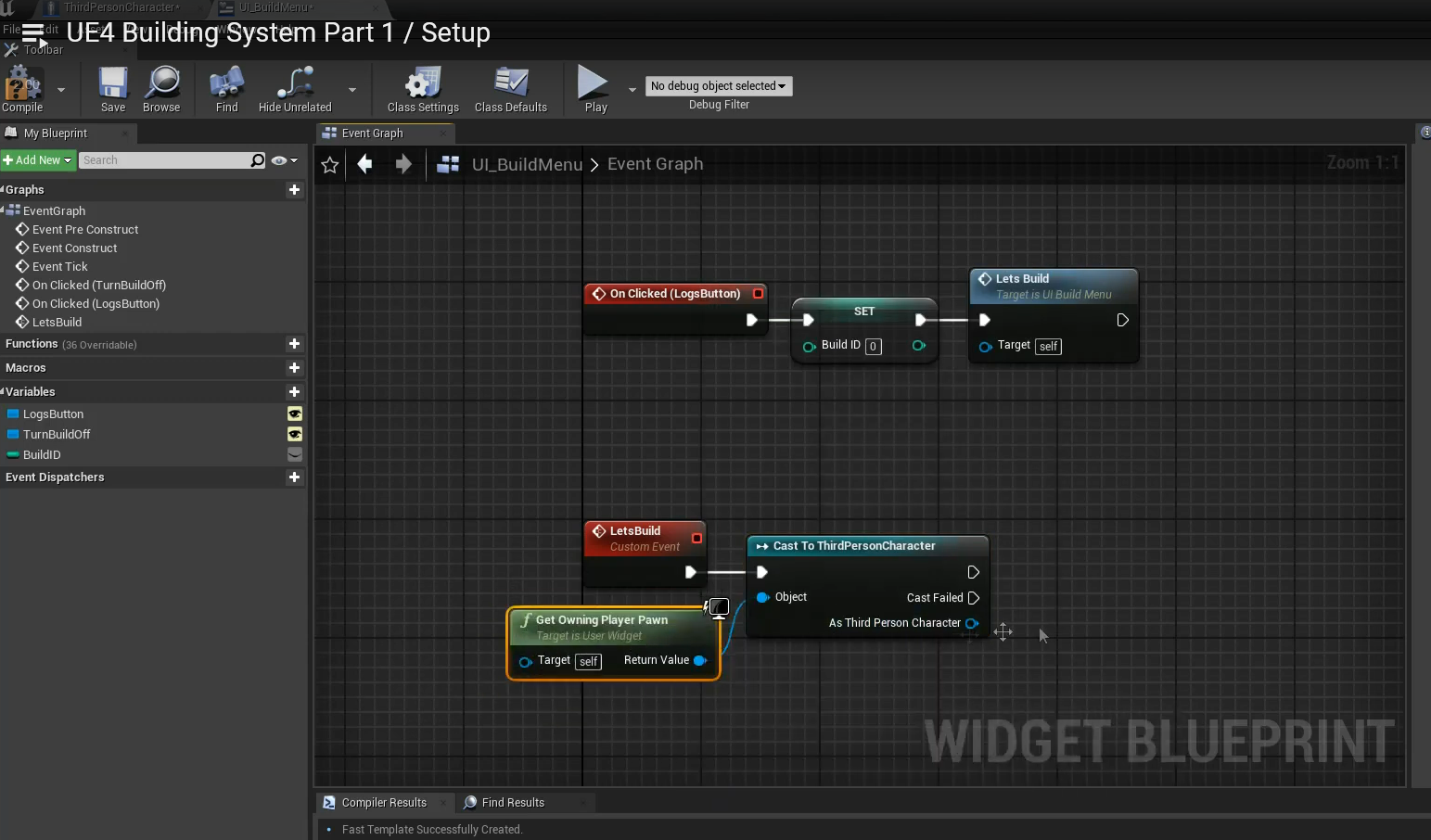
Task: Click the Compile blueprint icon
Action: coord(21,87)
